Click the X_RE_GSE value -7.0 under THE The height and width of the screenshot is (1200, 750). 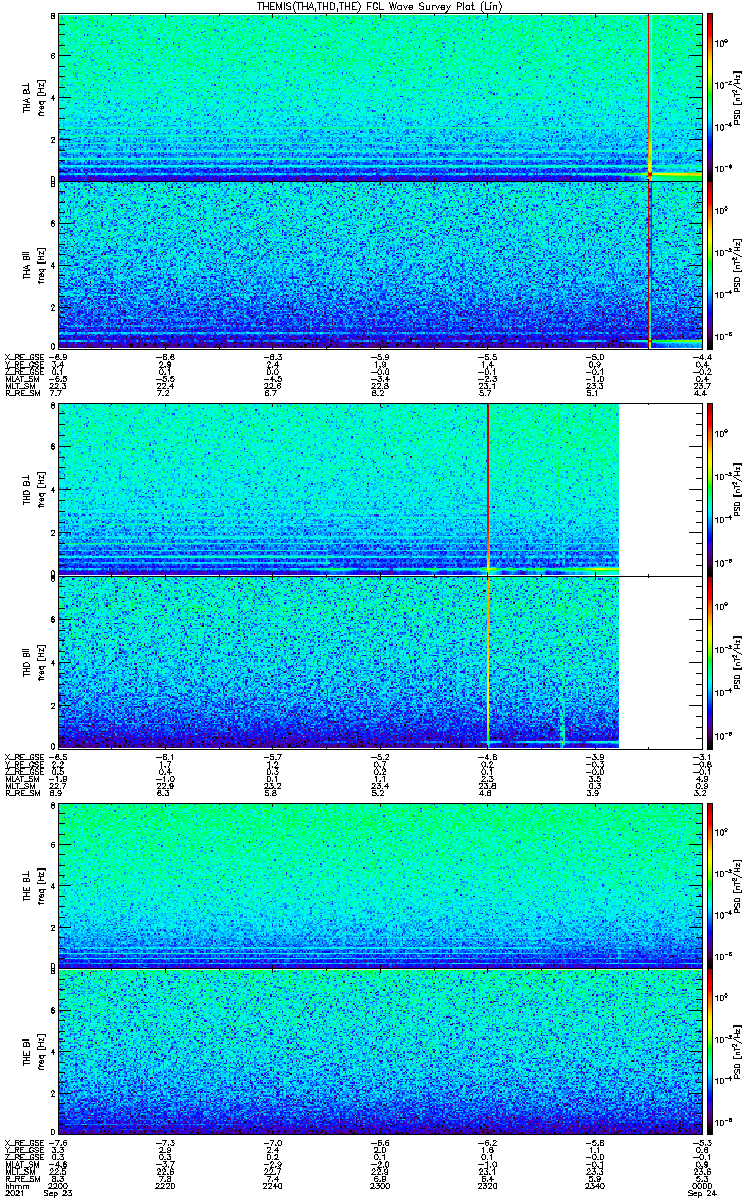(273, 1143)
